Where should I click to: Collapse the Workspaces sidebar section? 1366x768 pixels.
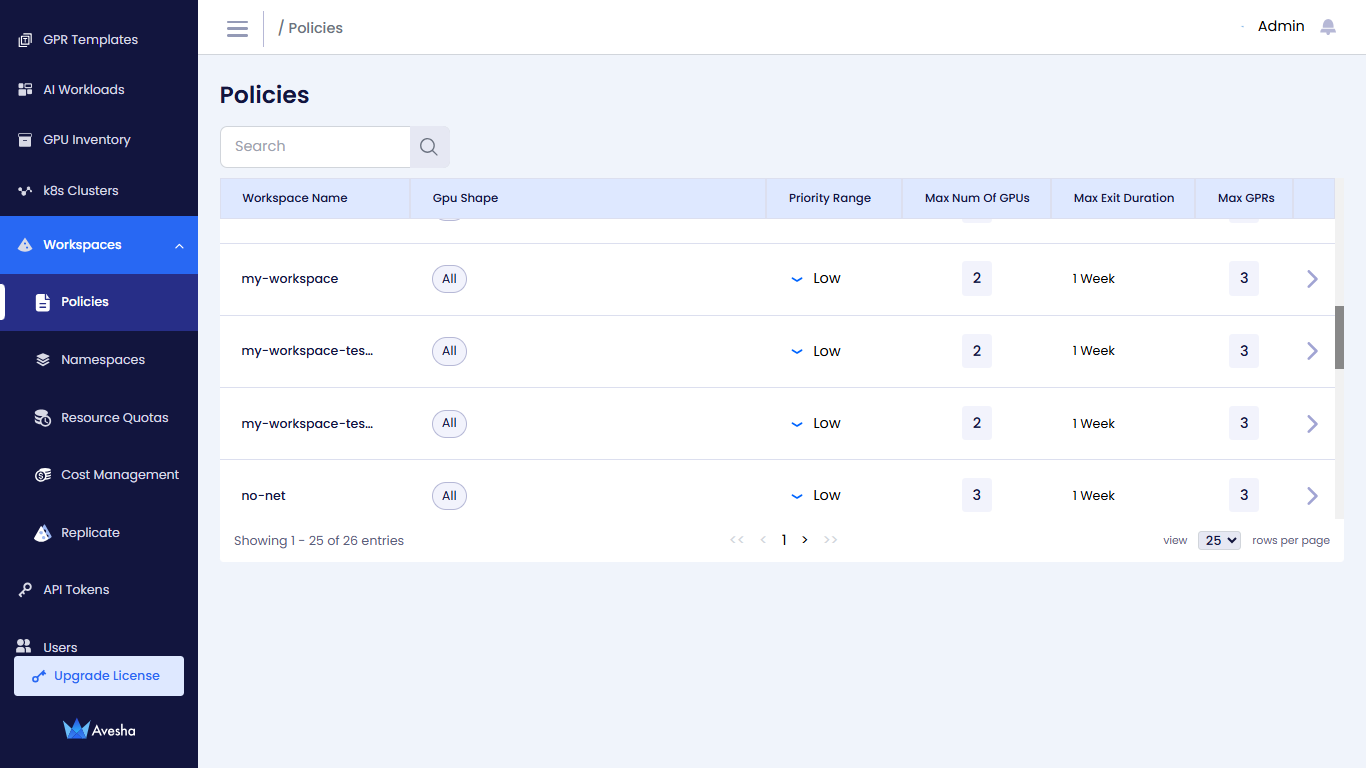pyautogui.click(x=179, y=245)
